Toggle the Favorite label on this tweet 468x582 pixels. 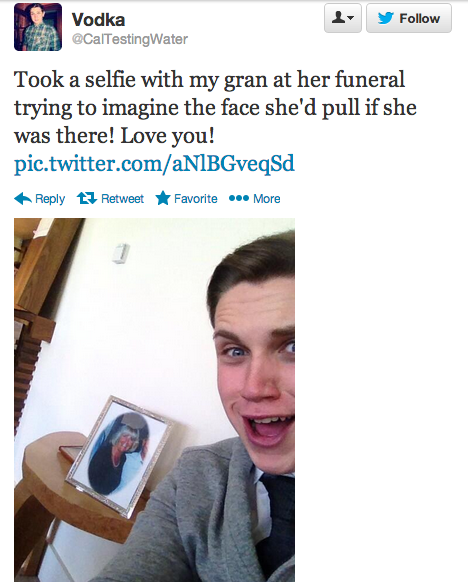(x=196, y=199)
